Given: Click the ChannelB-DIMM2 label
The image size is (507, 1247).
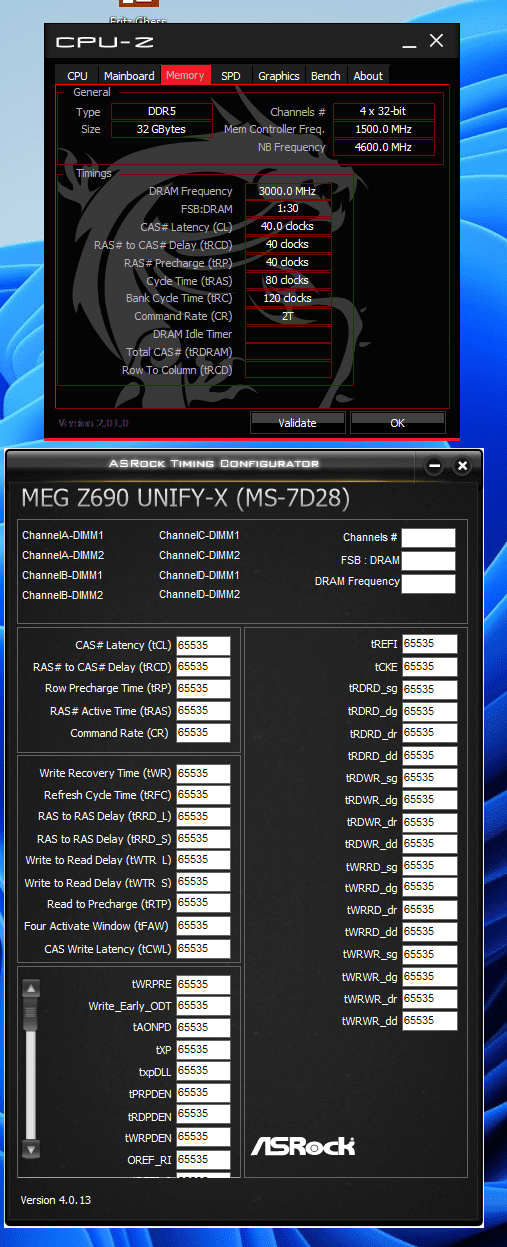Looking at the screenshot, I should pyautogui.click(x=63, y=595).
